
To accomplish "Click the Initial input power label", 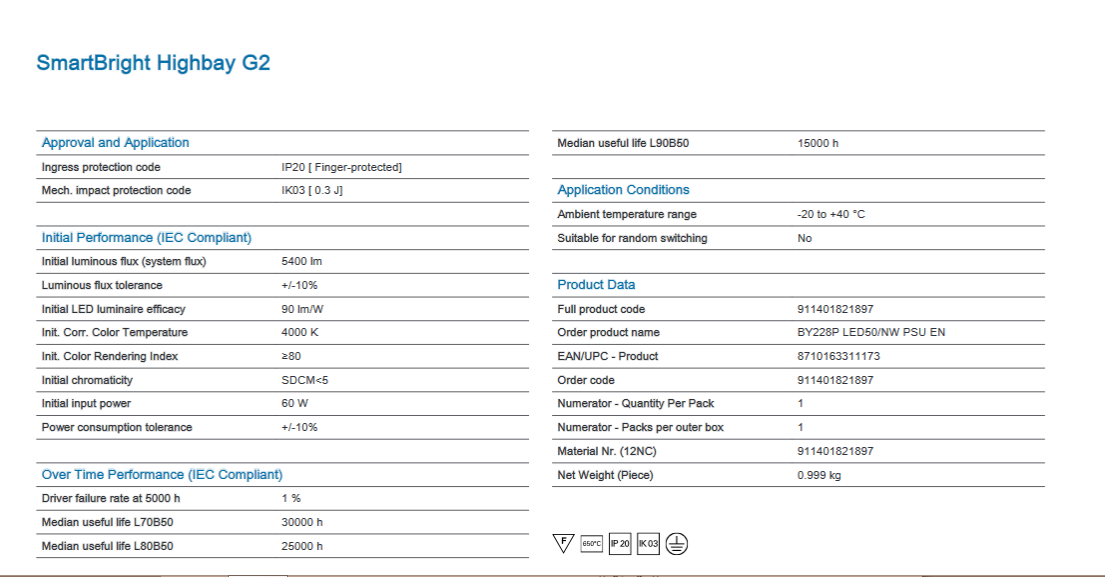I will tap(86, 404).
